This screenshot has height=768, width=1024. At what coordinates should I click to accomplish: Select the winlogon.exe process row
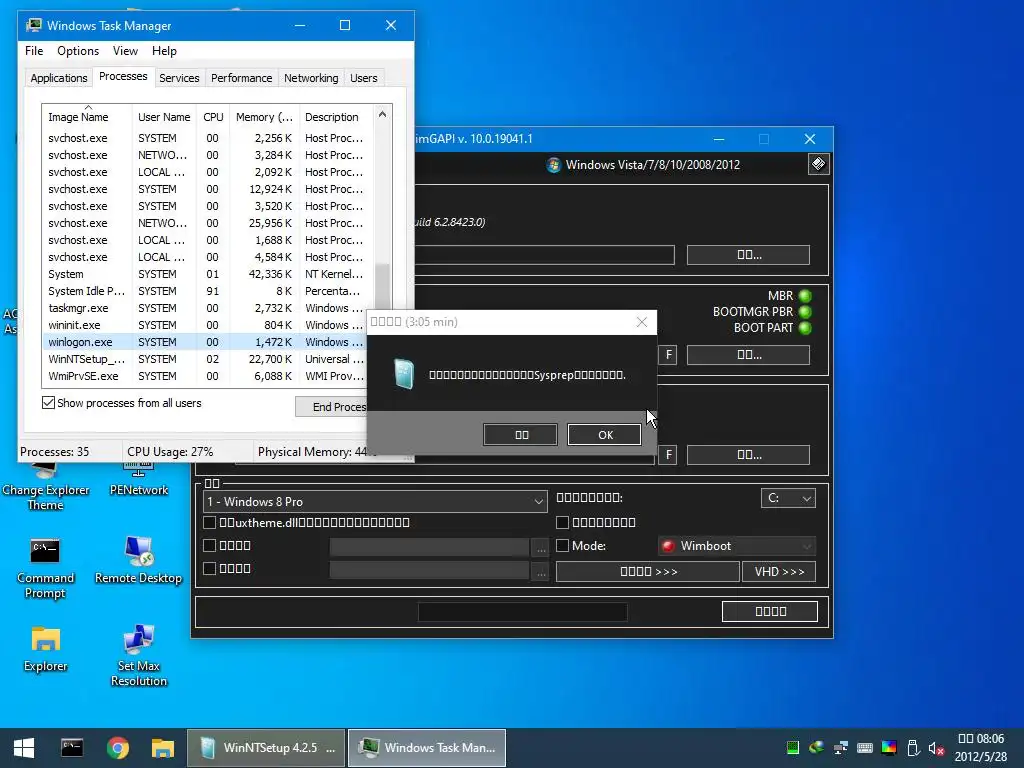point(208,342)
